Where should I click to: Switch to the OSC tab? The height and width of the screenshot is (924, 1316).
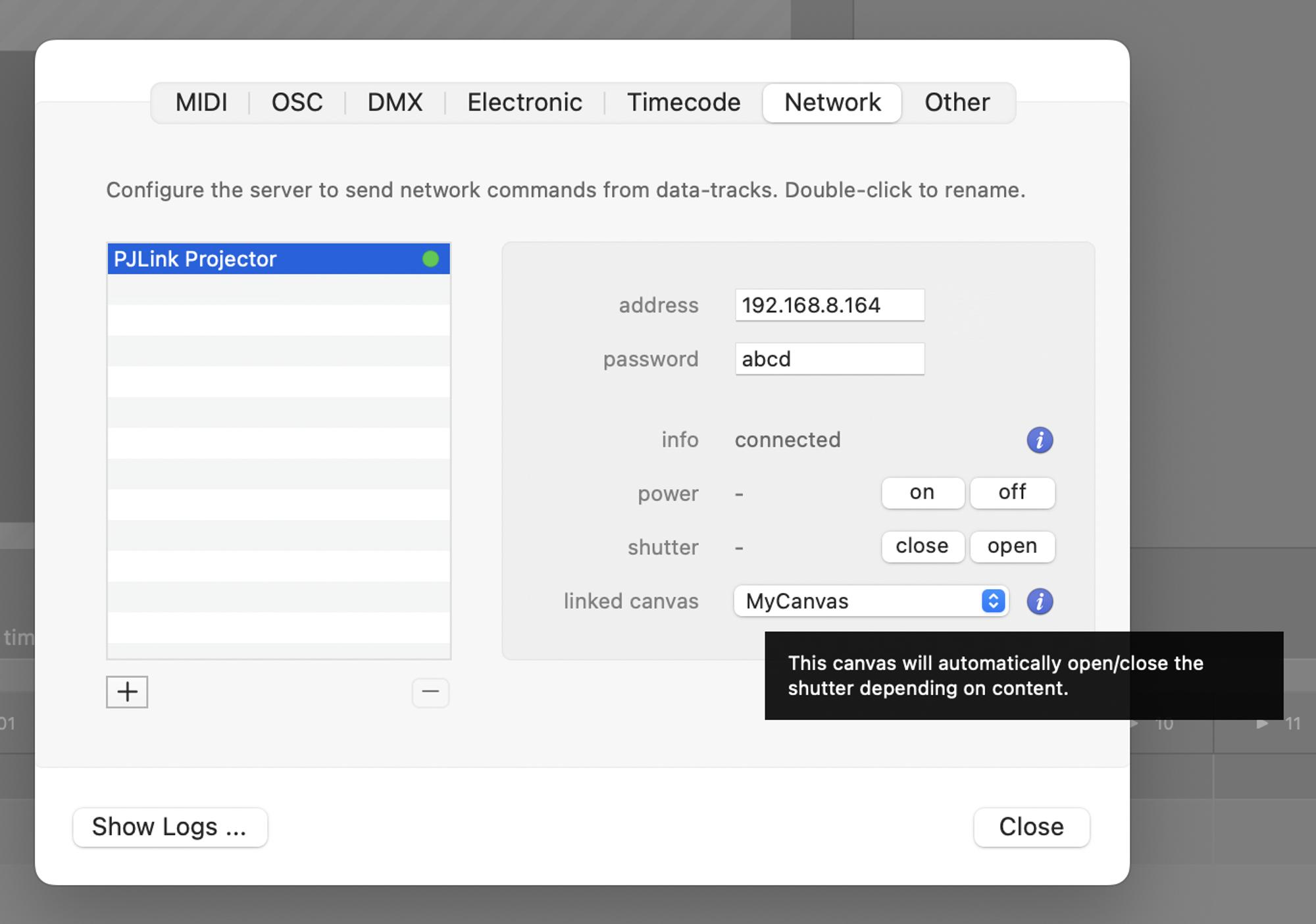[x=297, y=103]
